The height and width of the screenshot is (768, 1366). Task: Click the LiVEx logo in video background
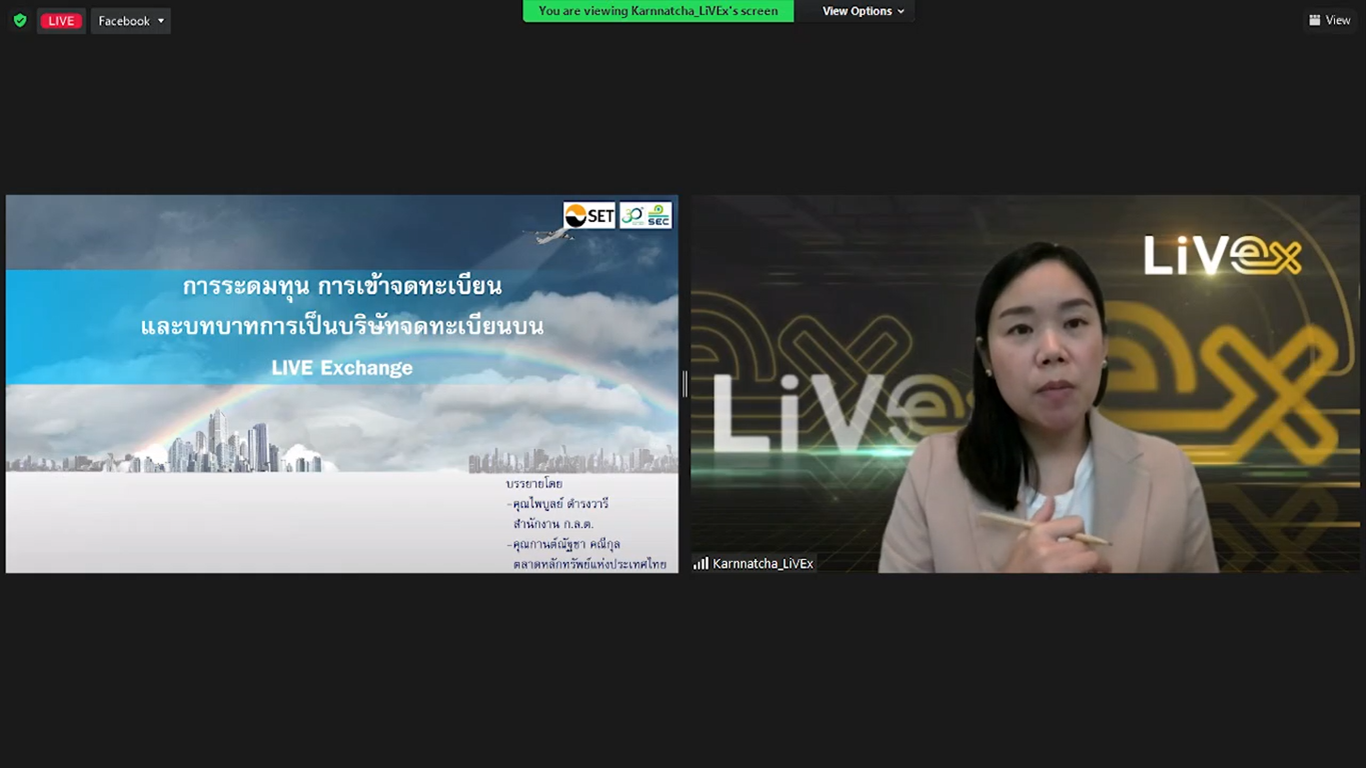[x=1222, y=254]
